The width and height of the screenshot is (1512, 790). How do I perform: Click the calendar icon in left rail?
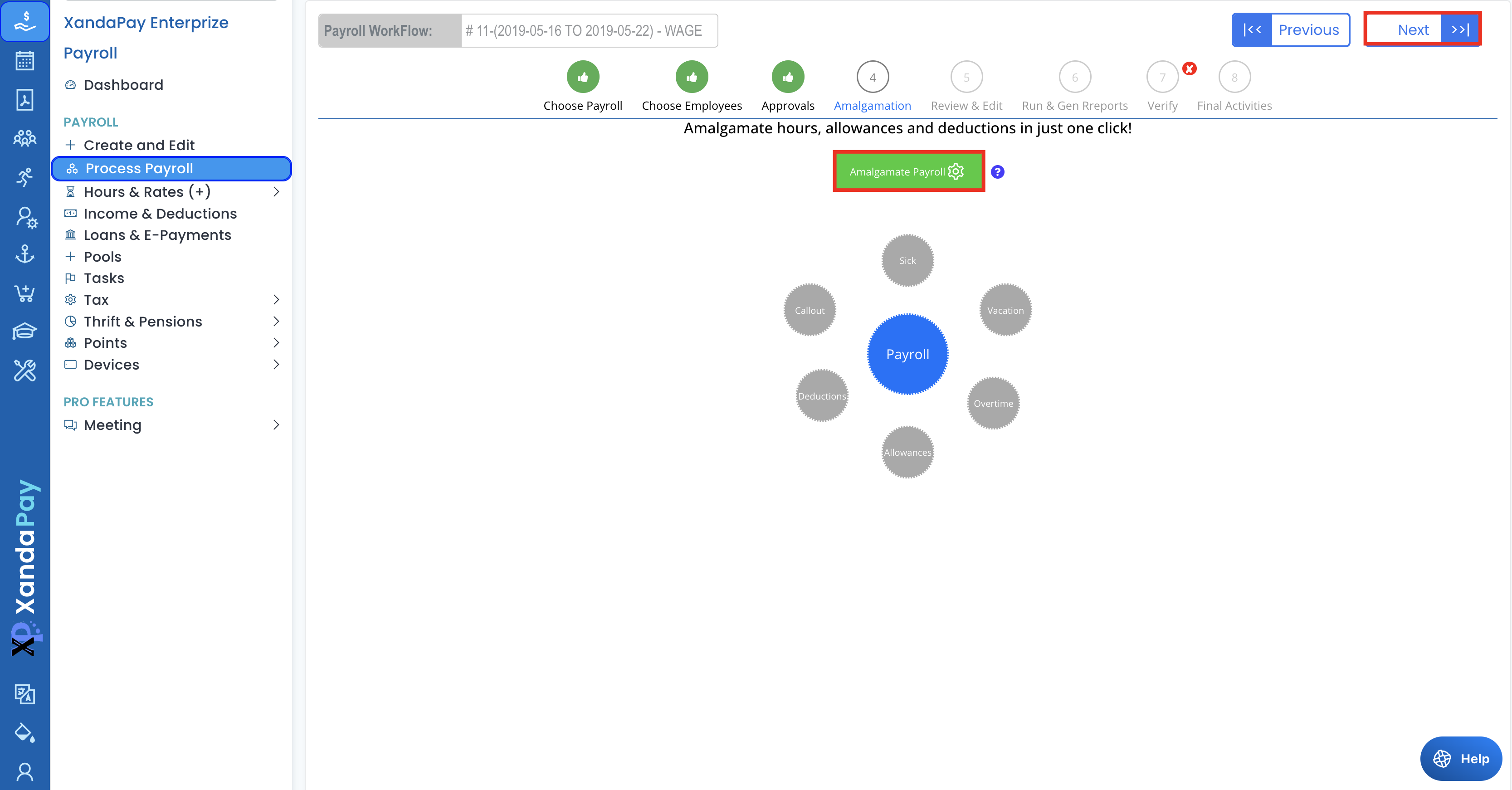[x=24, y=61]
